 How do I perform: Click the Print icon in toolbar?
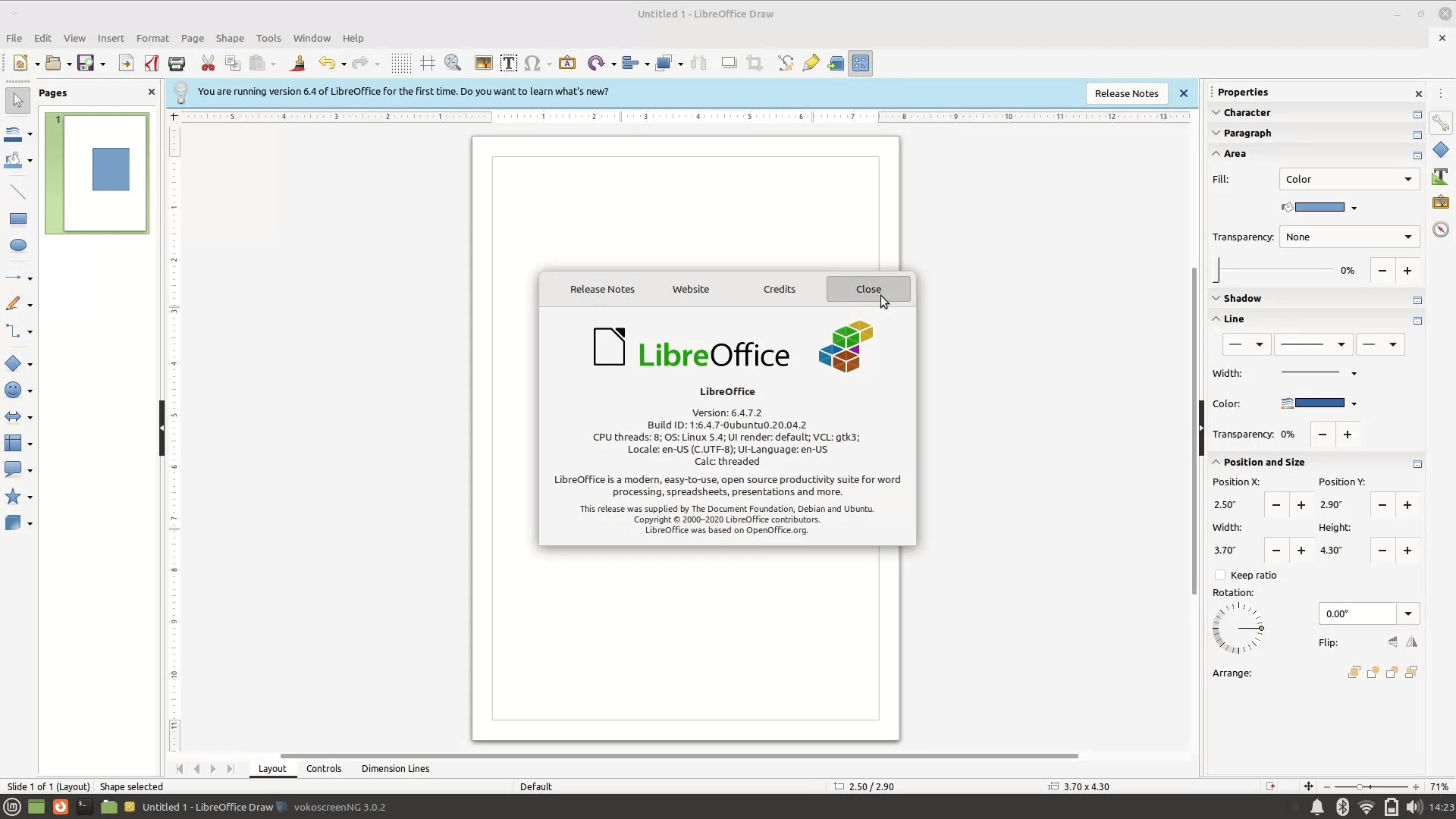point(177,64)
